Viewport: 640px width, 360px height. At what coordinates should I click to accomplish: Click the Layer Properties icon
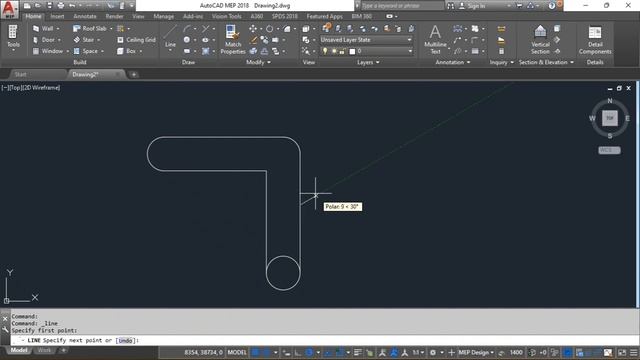(327, 28)
